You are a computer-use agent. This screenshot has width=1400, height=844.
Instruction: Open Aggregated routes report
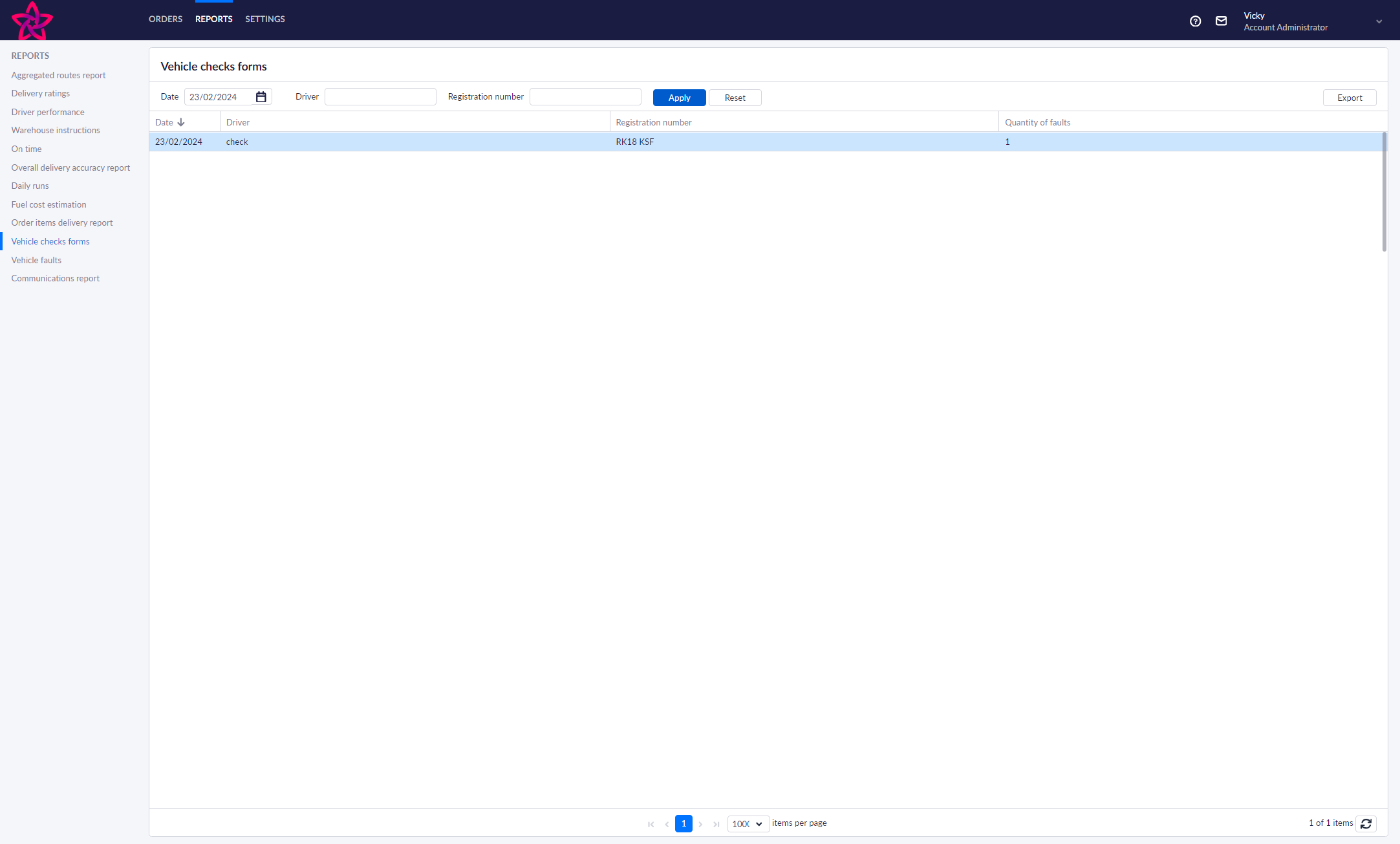pos(58,75)
